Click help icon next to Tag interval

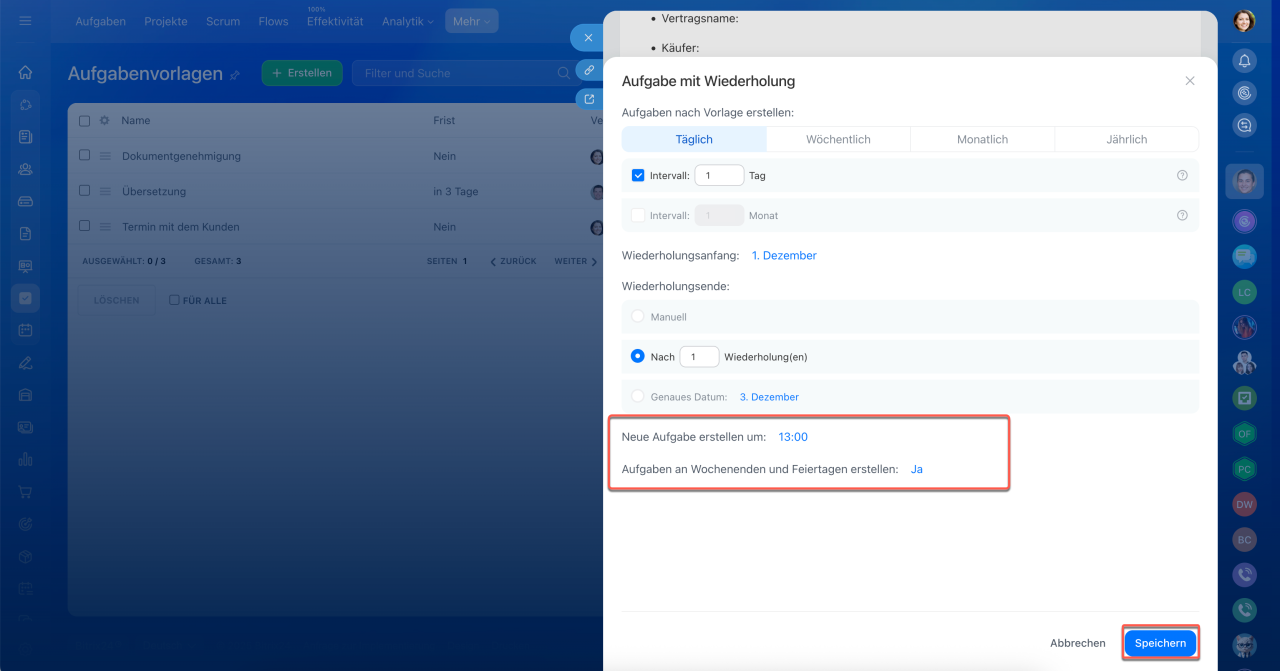pyautogui.click(x=1182, y=175)
